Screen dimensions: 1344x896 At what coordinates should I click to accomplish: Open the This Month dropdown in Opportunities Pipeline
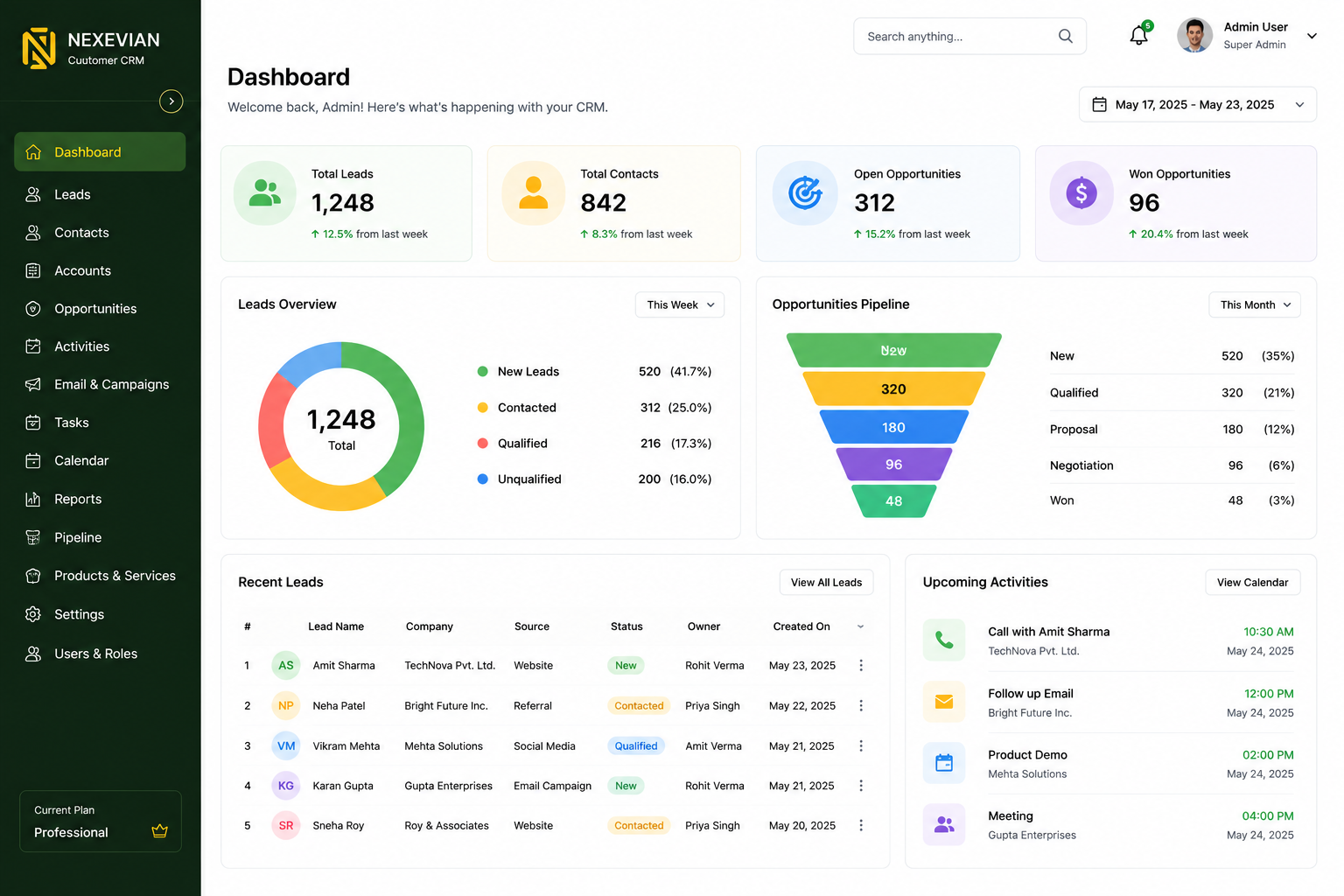[1255, 304]
